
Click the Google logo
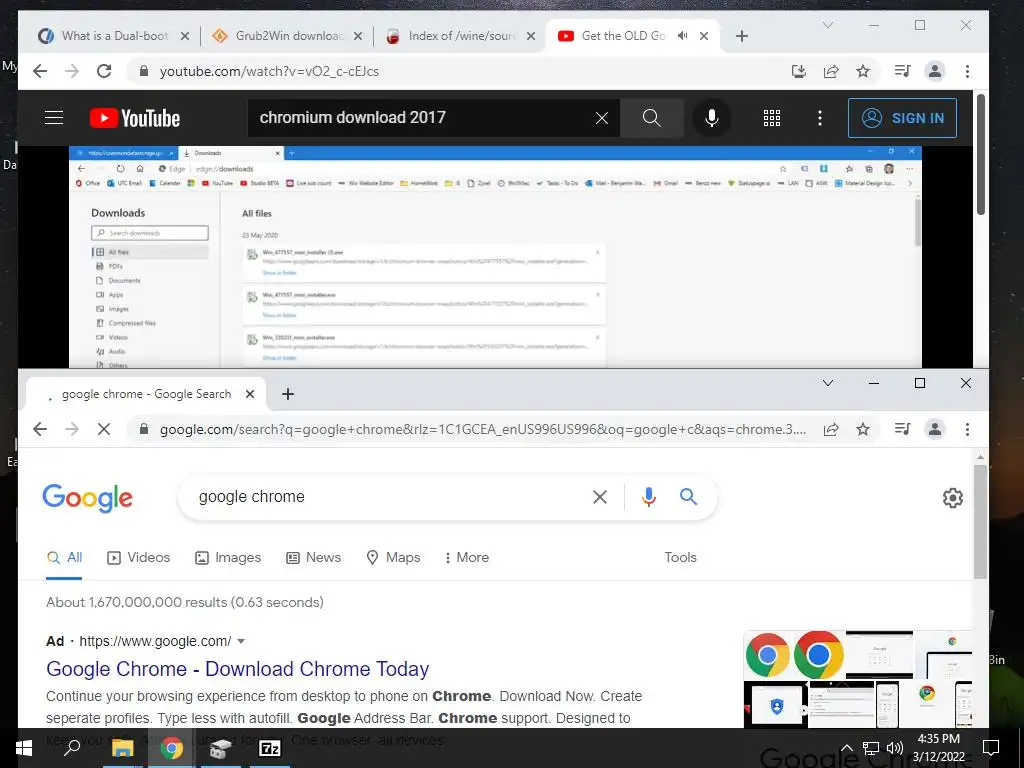pyautogui.click(x=88, y=498)
